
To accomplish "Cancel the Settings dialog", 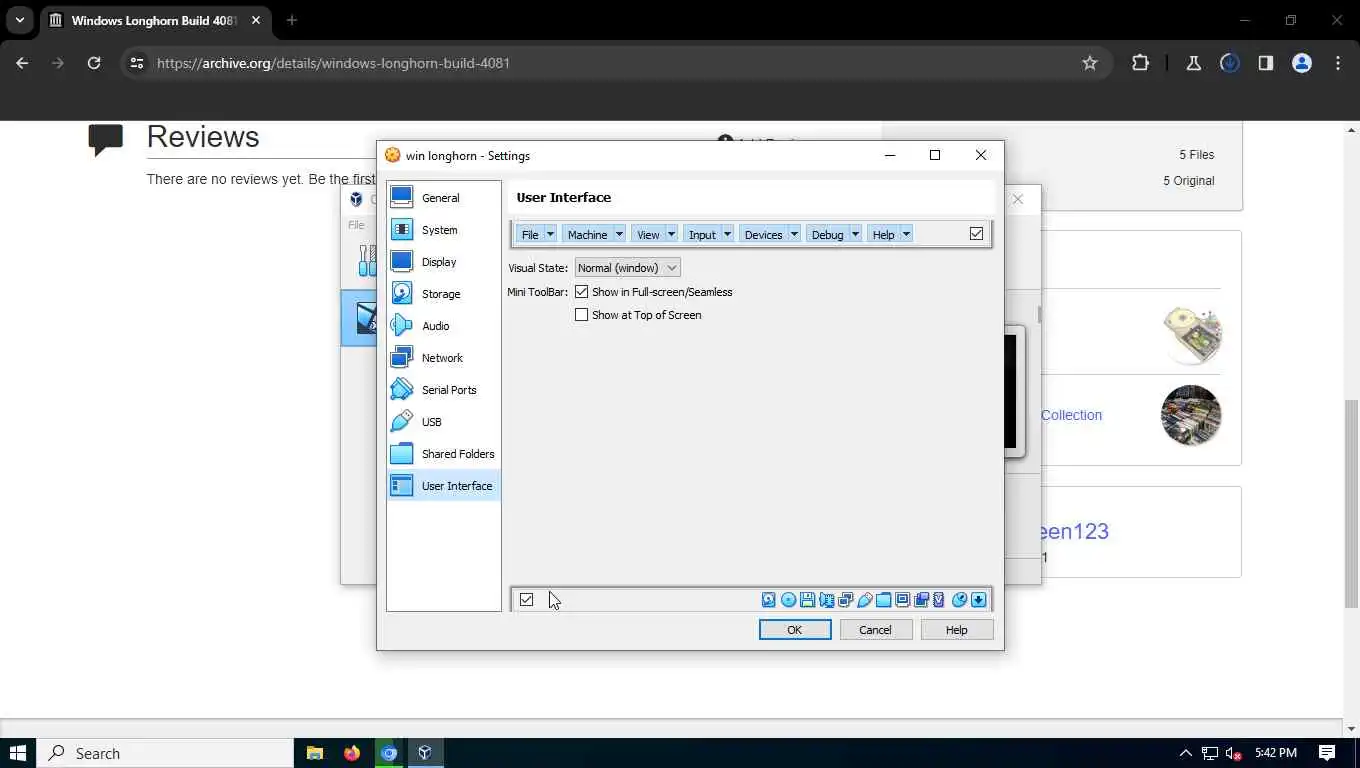I will click(x=875, y=630).
